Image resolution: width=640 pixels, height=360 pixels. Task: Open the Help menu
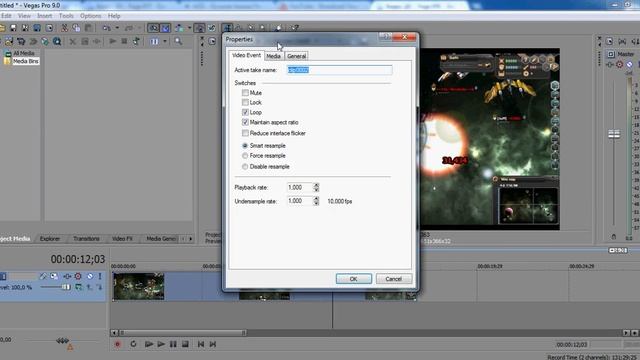pos(114,16)
